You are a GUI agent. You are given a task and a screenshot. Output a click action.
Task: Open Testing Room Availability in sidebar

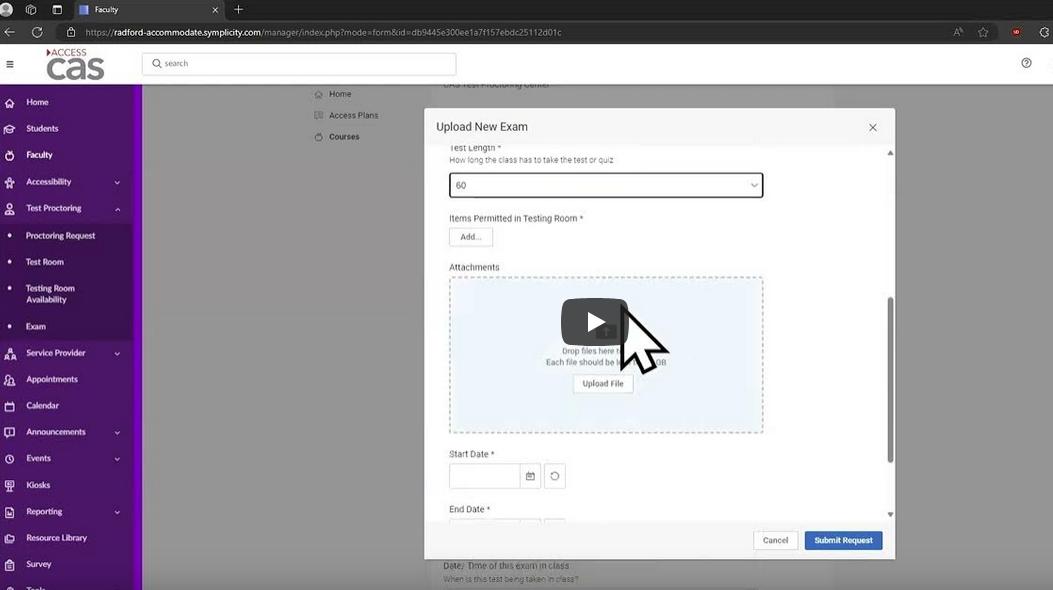click(50, 294)
